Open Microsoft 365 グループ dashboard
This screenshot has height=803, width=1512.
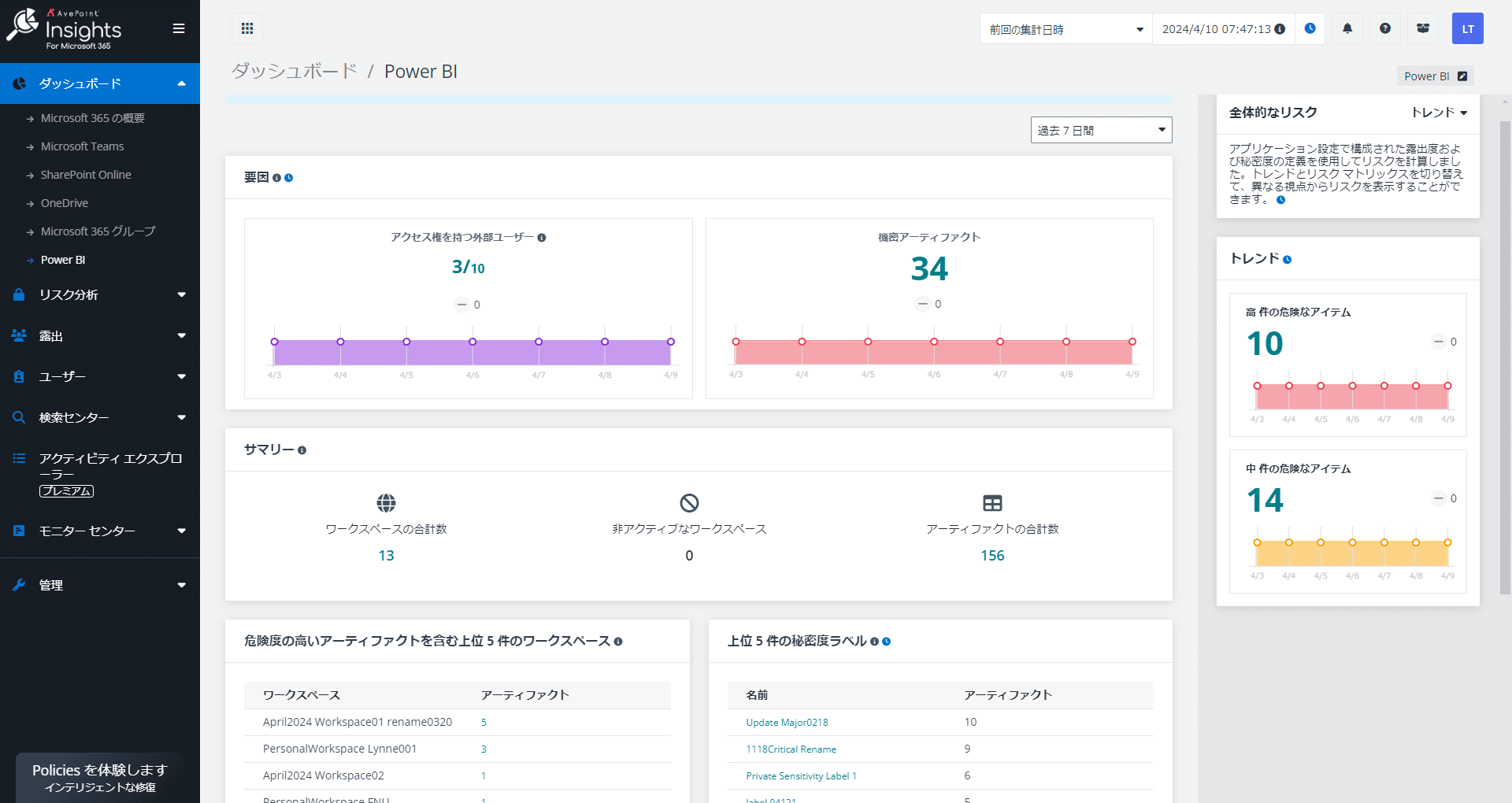tap(98, 231)
